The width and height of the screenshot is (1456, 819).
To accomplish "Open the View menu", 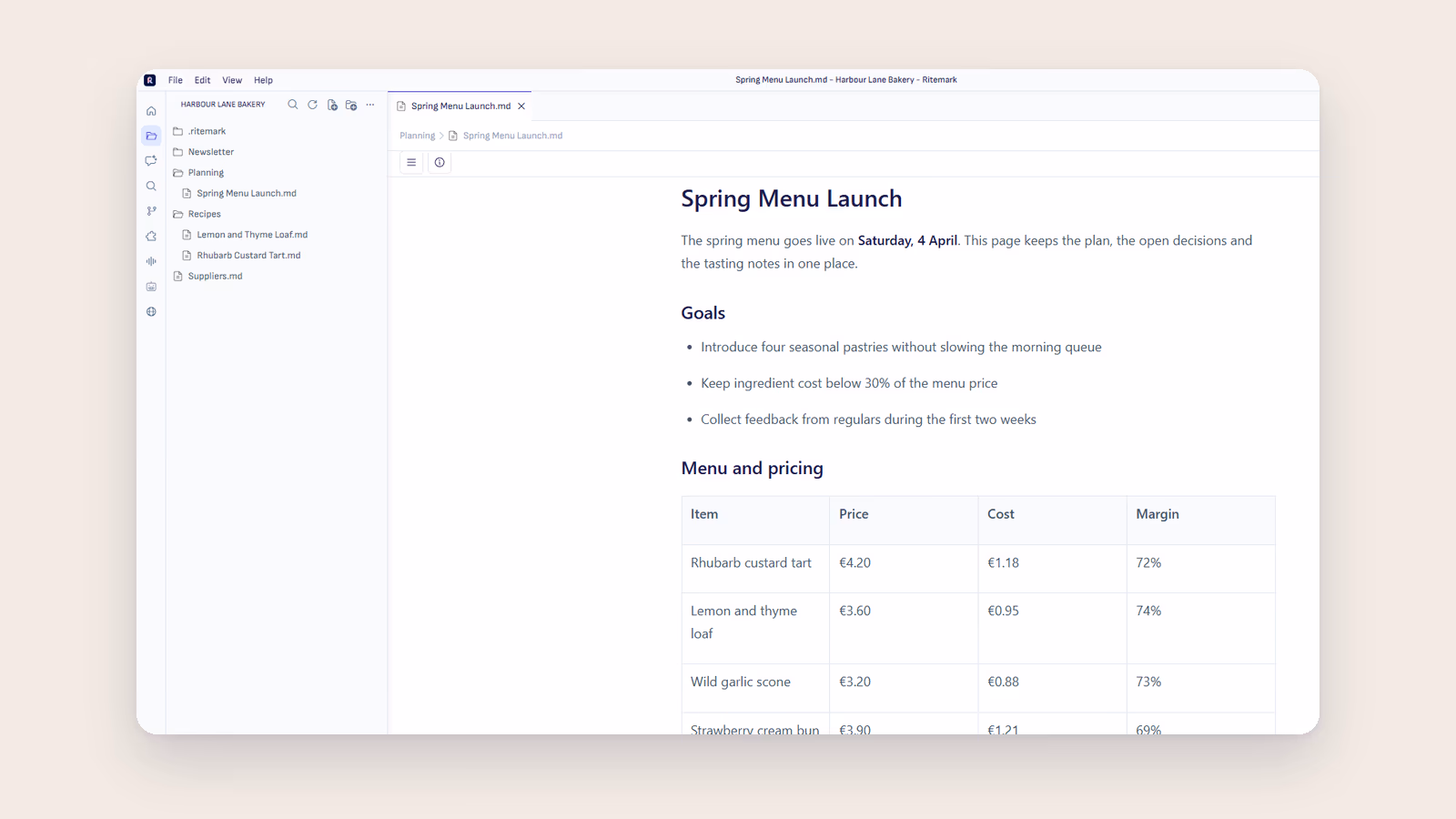I will pos(232,80).
